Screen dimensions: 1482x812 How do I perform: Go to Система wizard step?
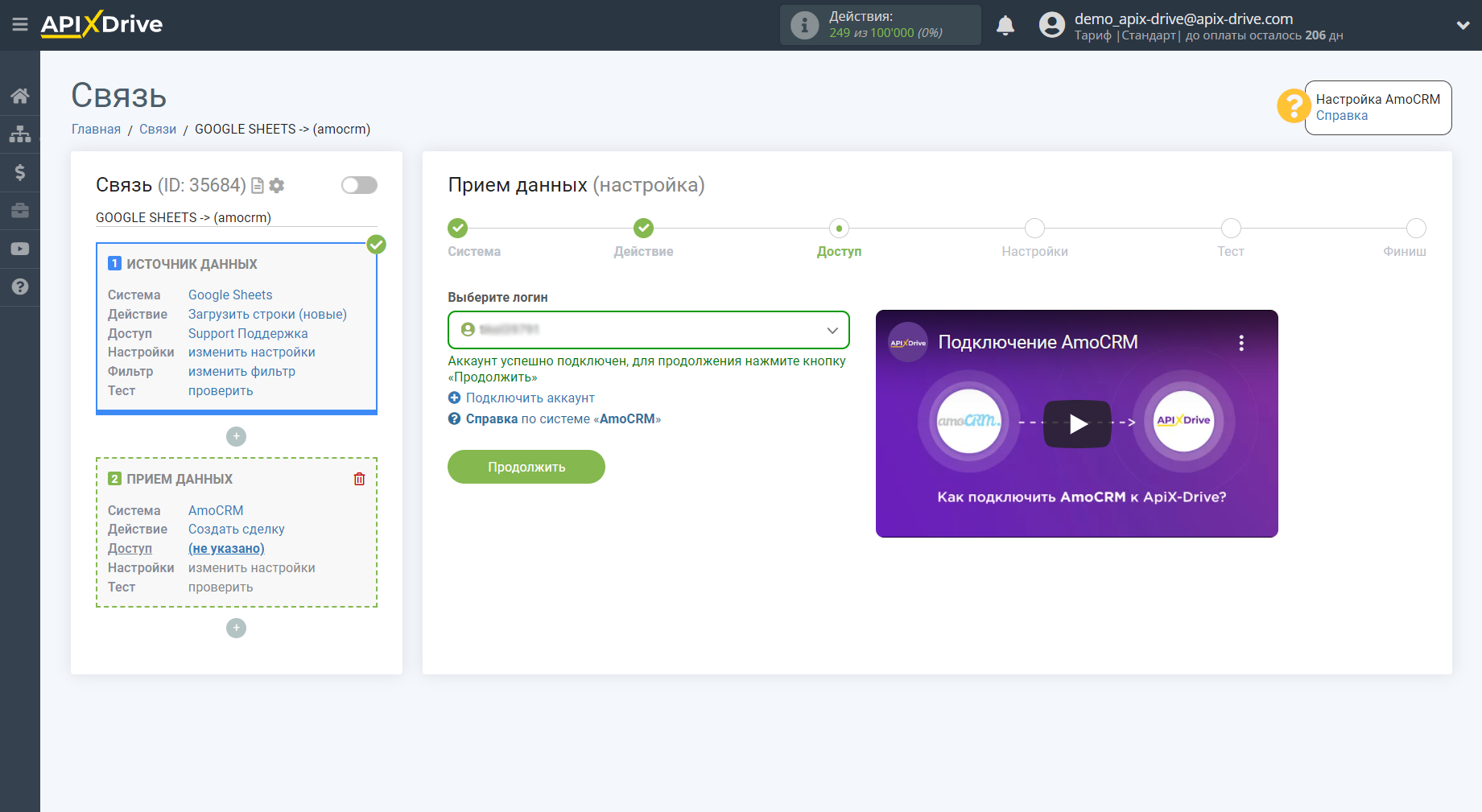pyautogui.click(x=458, y=229)
